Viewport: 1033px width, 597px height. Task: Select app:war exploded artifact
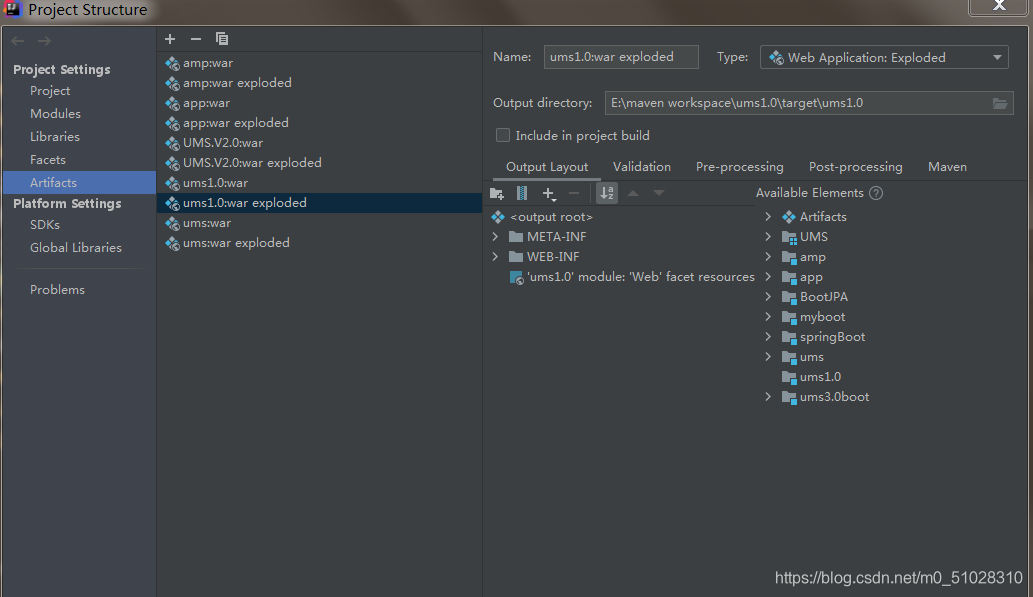click(319, 123)
